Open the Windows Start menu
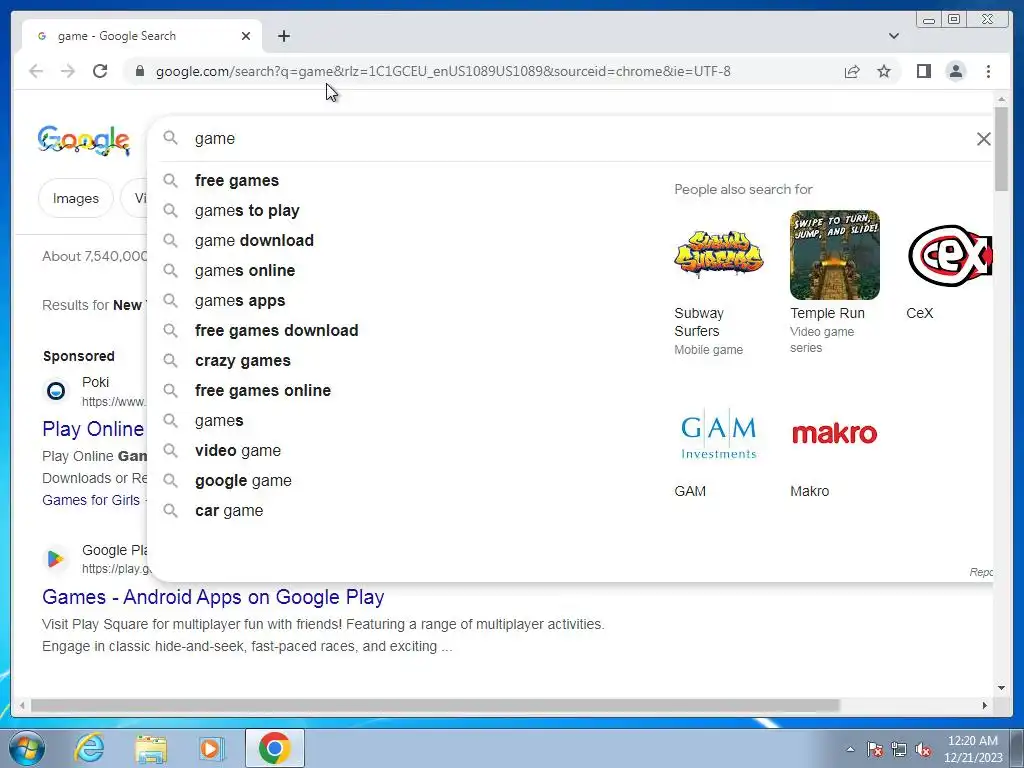This screenshot has width=1024, height=768. pyautogui.click(x=27, y=748)
